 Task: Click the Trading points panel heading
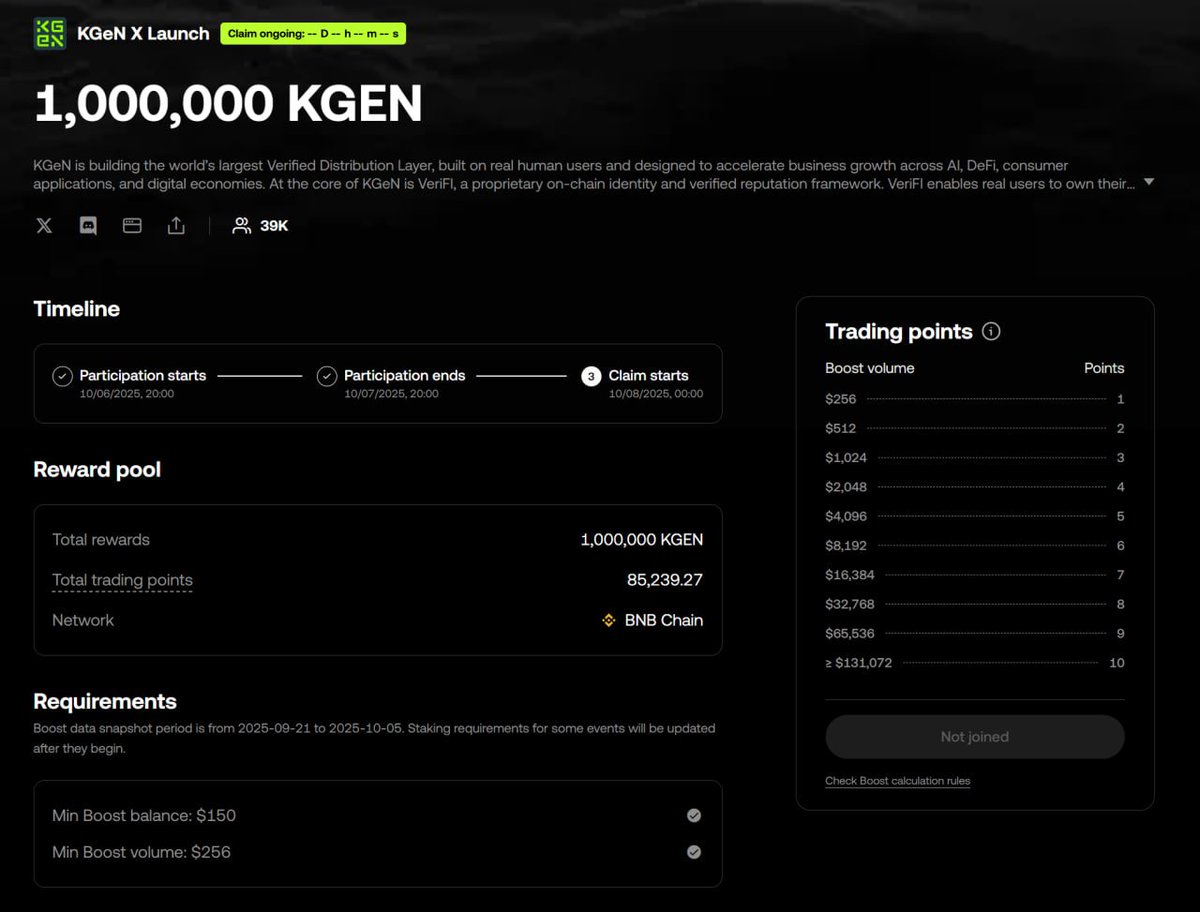click(899, 331)
